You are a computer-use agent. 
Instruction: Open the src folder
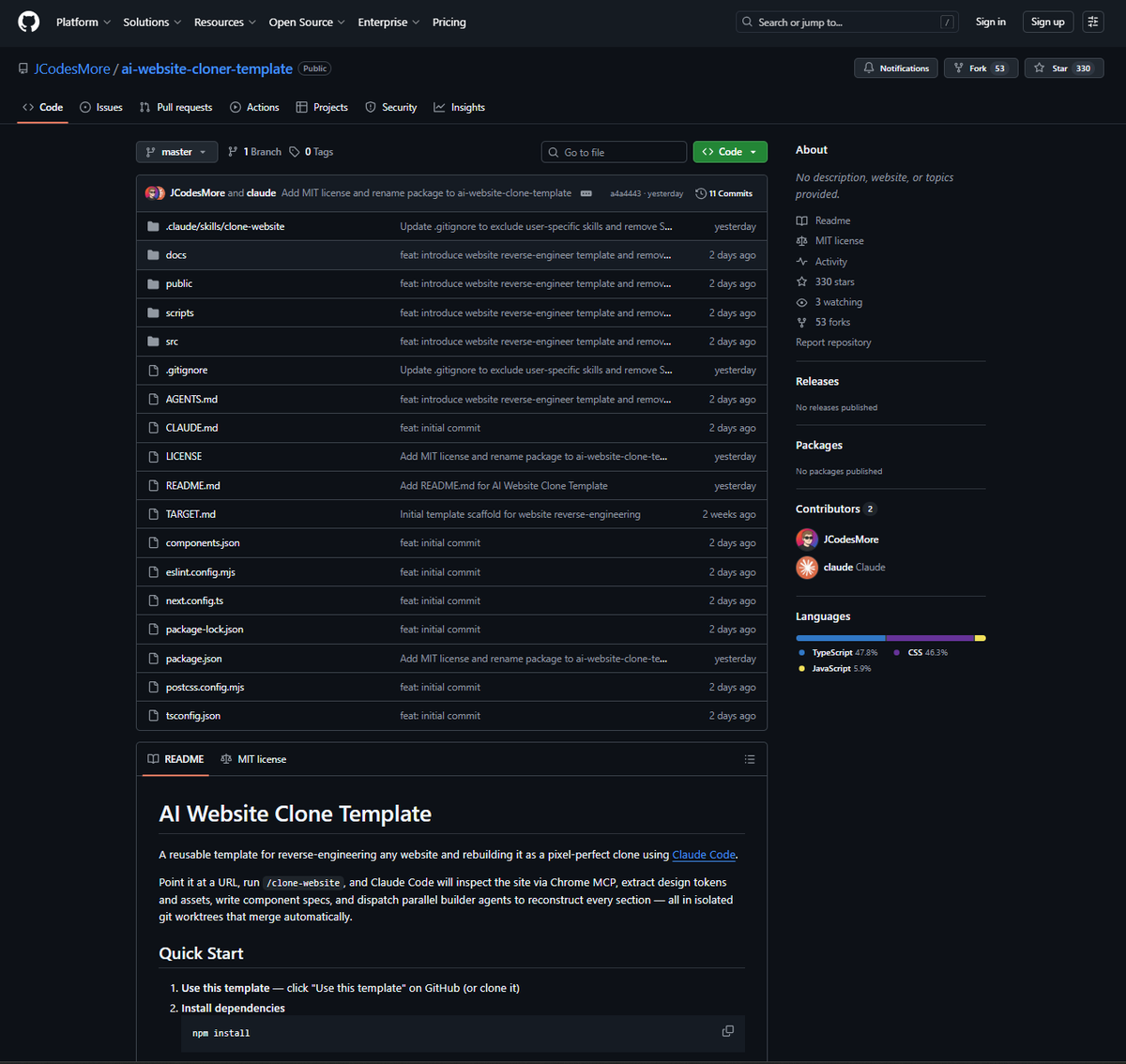(x=172, y=342)
